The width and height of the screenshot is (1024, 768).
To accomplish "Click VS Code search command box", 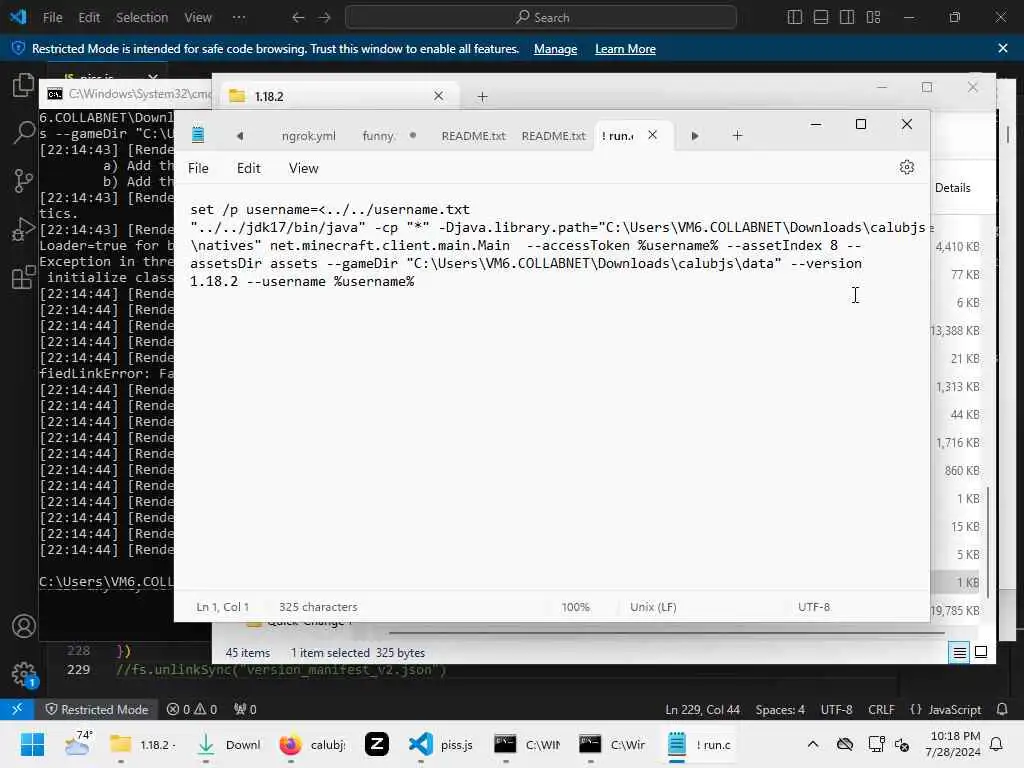I will coord(541,18).
